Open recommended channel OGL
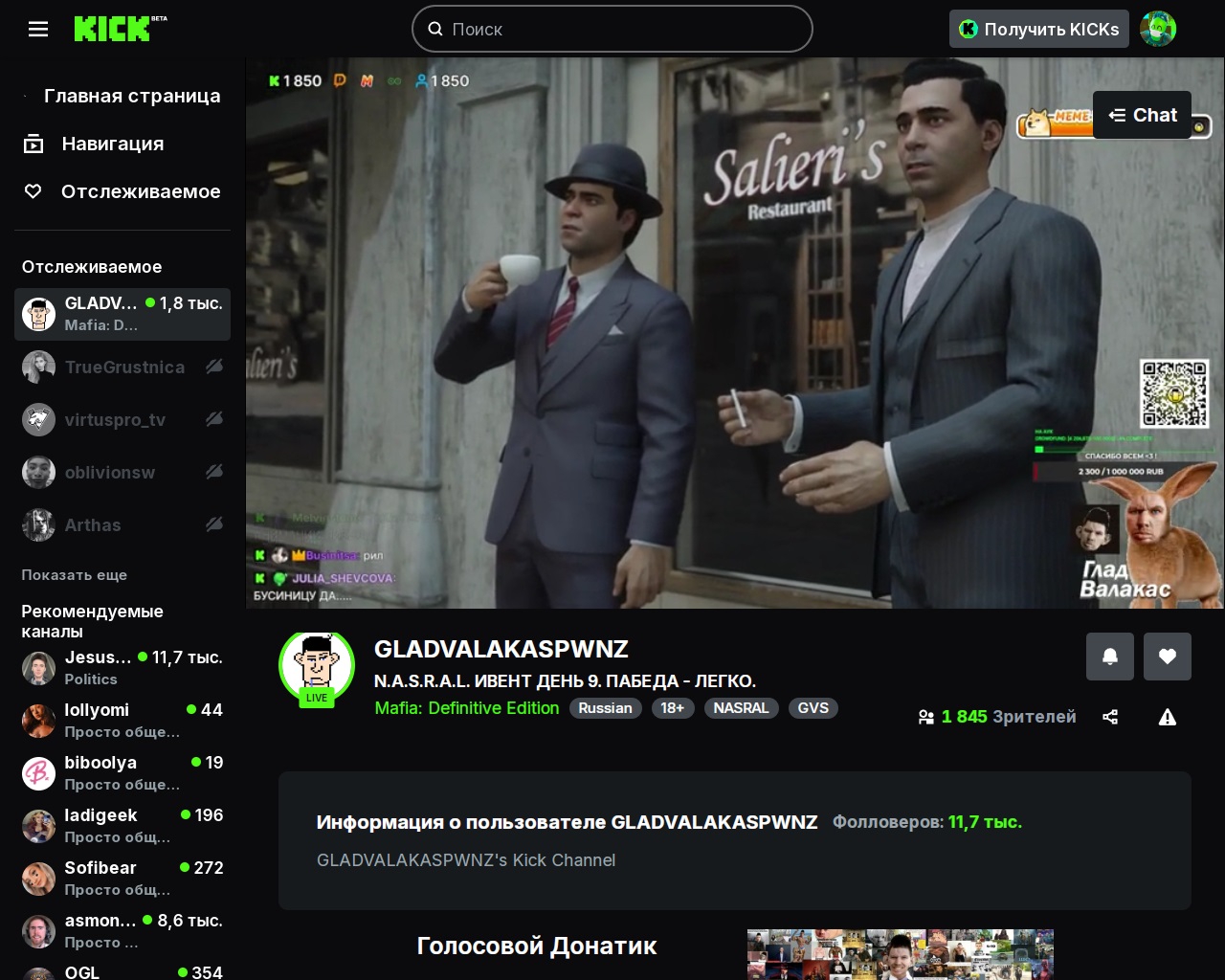The width and height of the screenshot is (1225, 980). 122,971
